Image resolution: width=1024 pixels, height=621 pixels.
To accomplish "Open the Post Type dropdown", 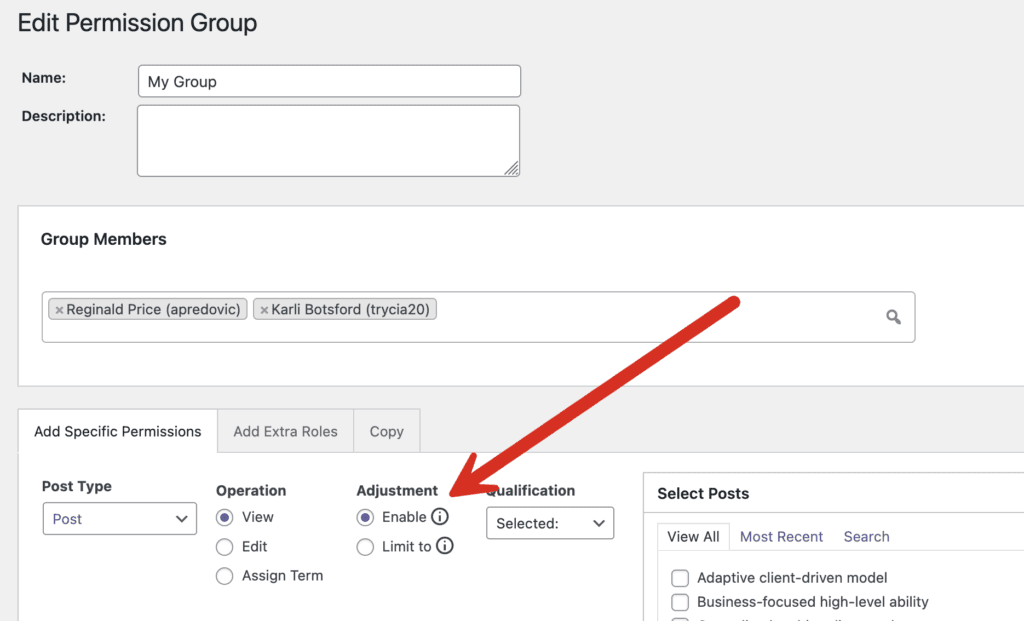I will point(119,519).
